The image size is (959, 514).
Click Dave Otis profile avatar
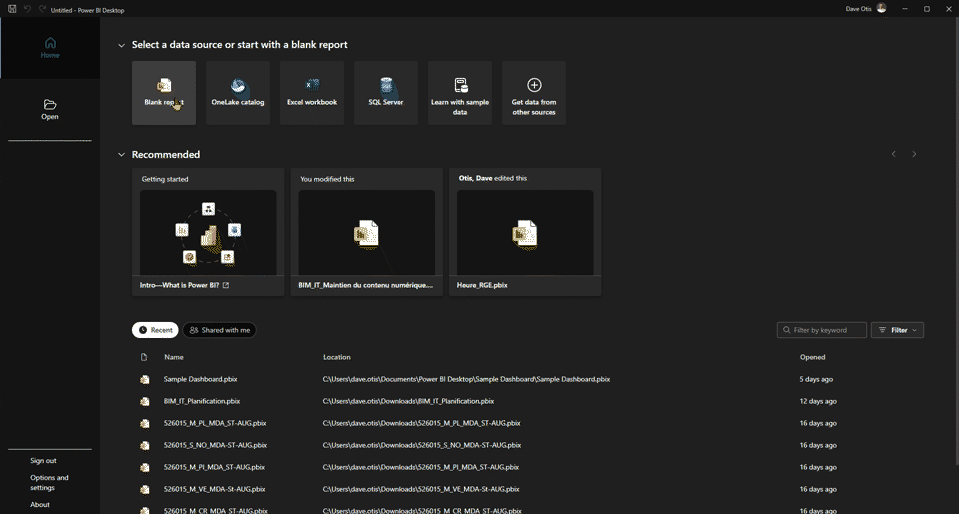(881, 9)
